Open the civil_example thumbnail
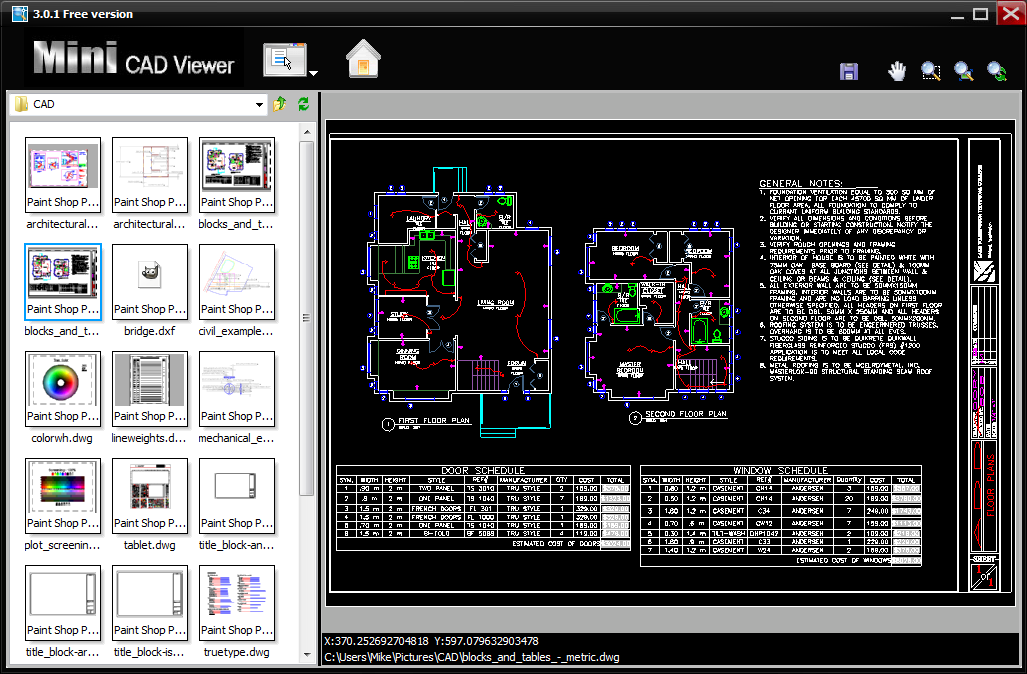 click(236, 282)
